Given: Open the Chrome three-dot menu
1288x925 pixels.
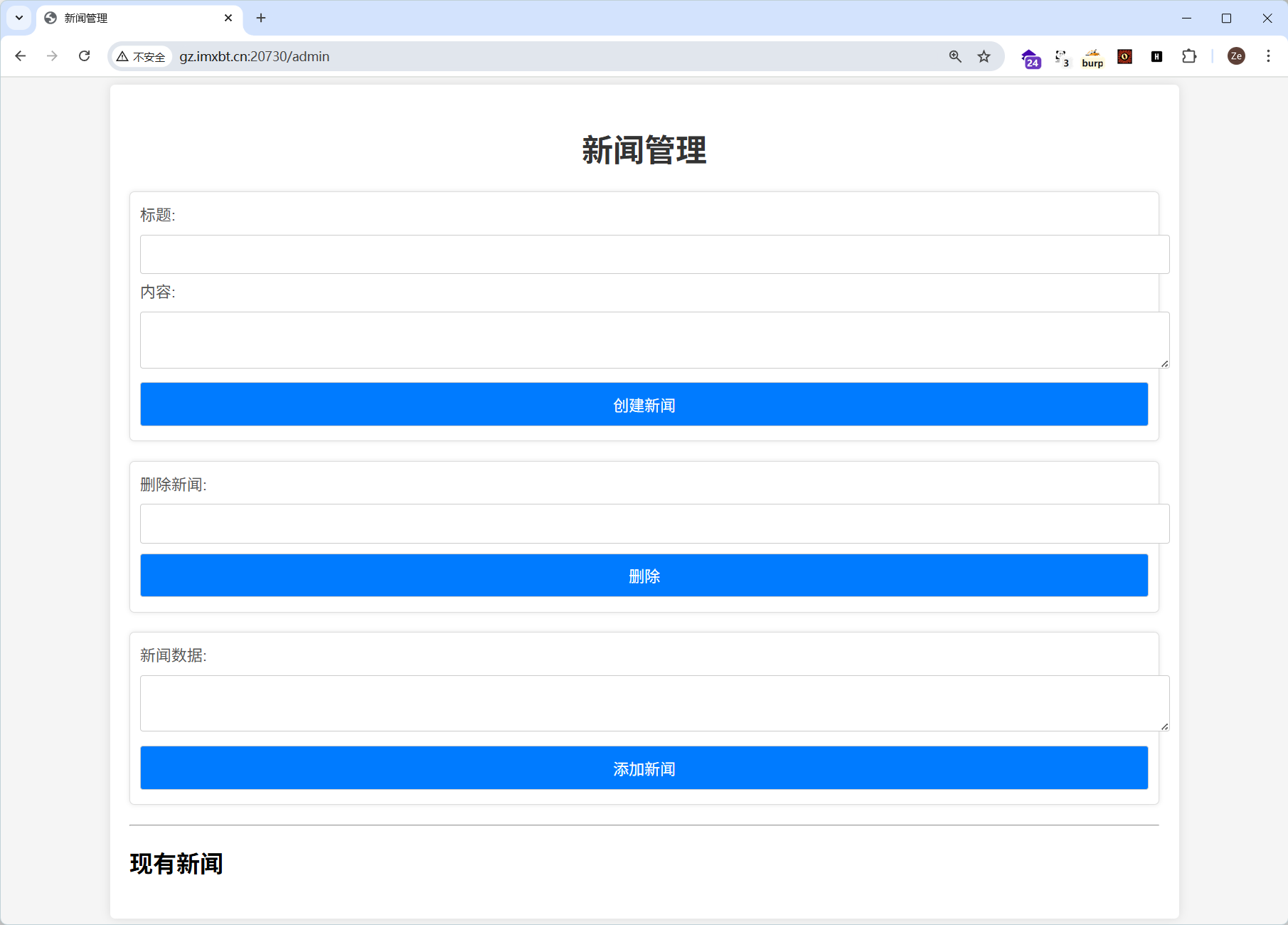Looking at the screenshot, I should click(1268, 56).
